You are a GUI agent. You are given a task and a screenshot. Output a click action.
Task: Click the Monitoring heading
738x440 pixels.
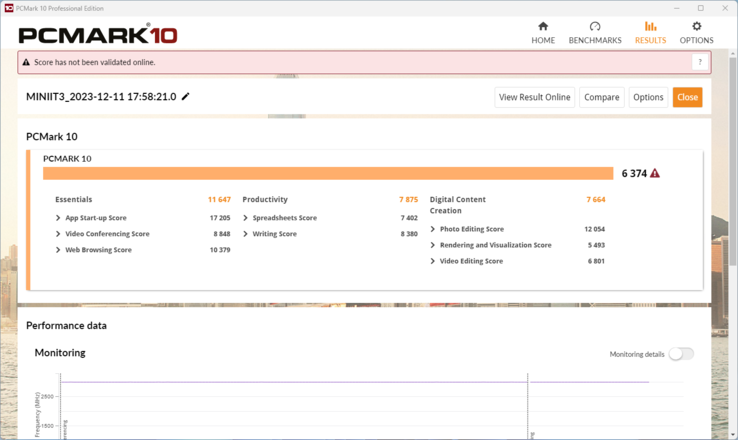pos(60,352)
